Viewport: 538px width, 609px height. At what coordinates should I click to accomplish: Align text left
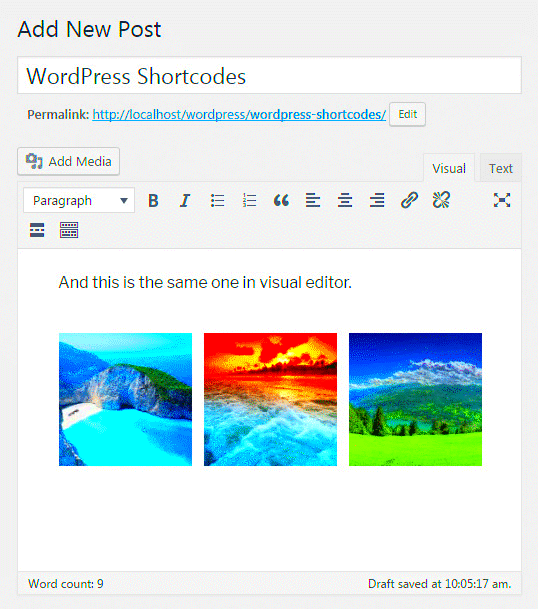313,200
